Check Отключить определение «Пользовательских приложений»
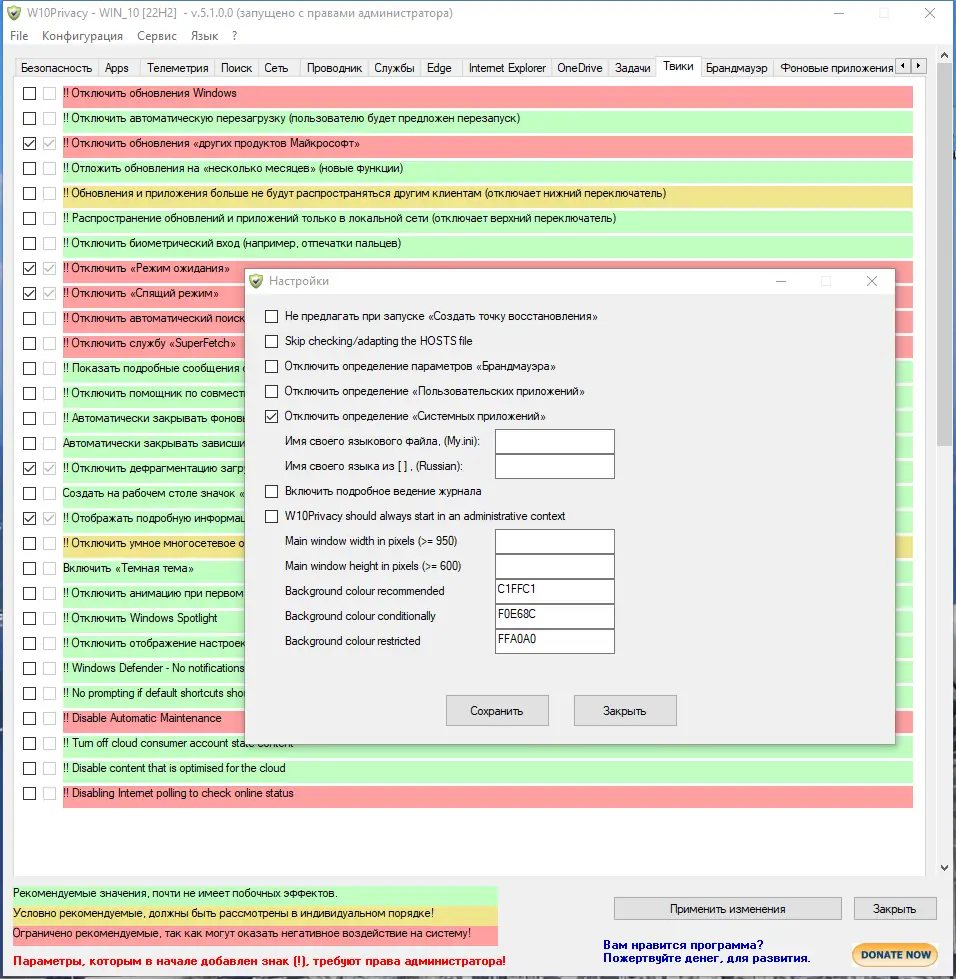This screenshot has width=956, height=979. pos(272,391)
